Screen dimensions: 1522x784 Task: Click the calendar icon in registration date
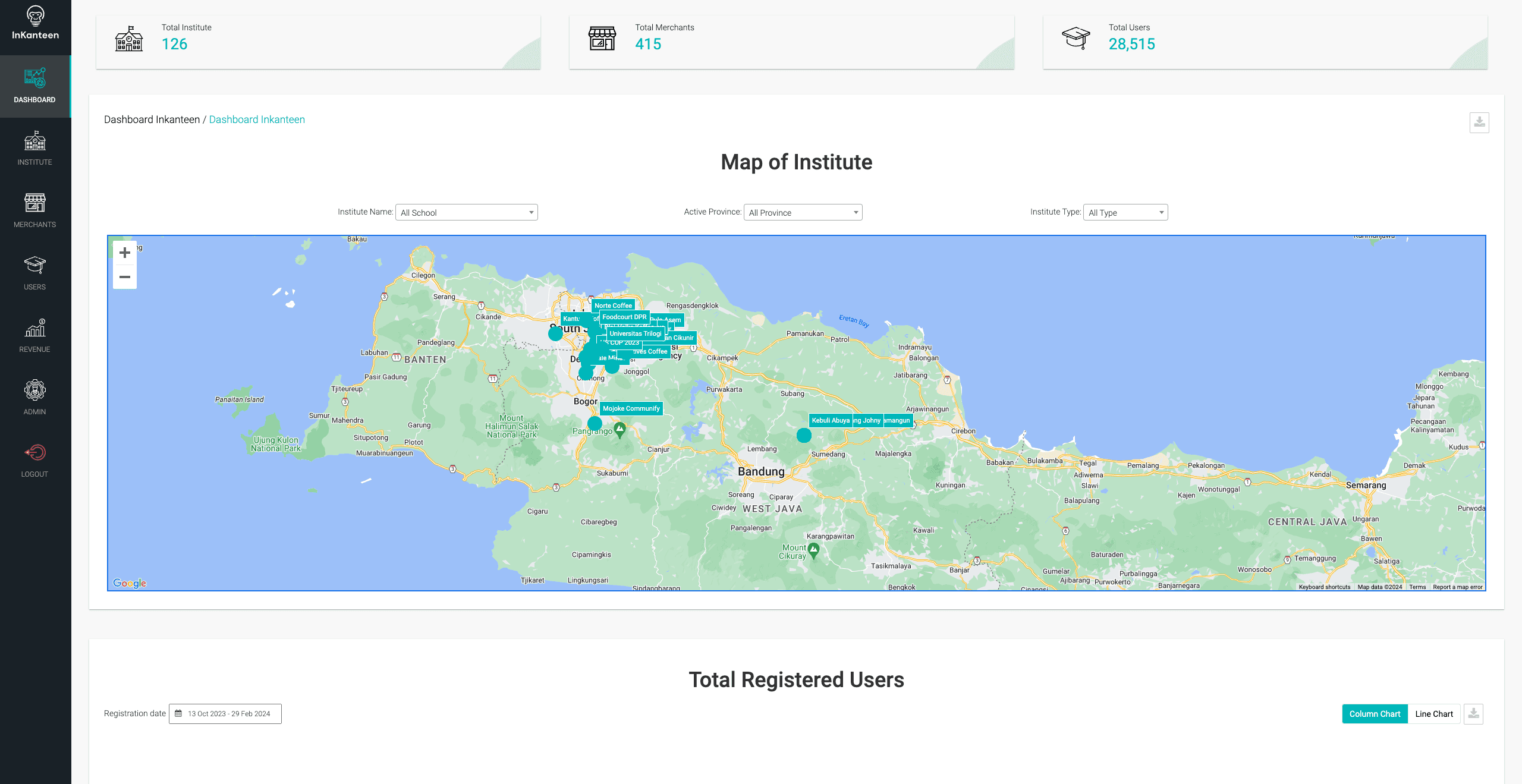[x=178, y=713]
